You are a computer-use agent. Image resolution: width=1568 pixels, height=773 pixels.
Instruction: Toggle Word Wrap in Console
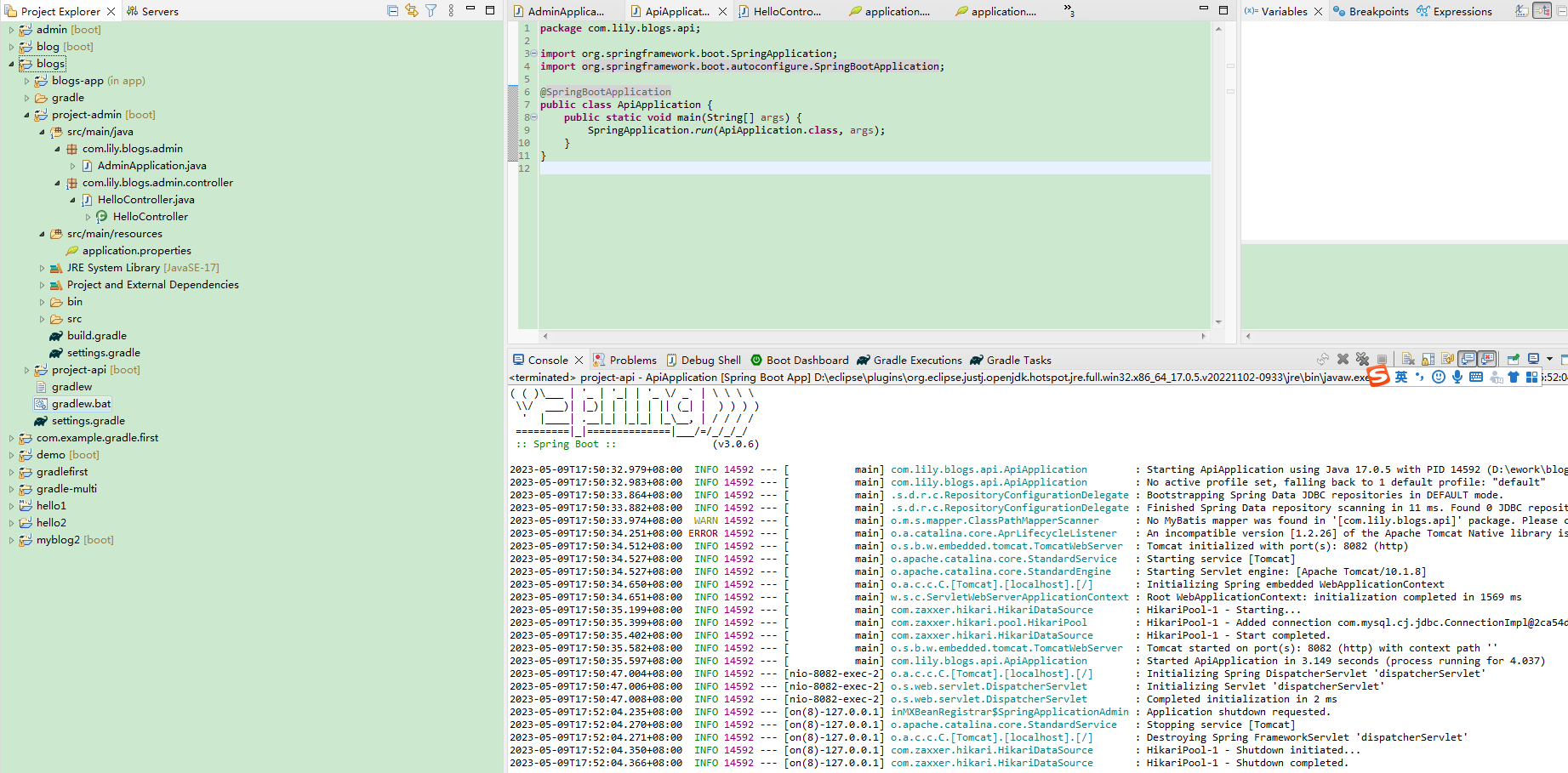click(x=1447, y=359)
